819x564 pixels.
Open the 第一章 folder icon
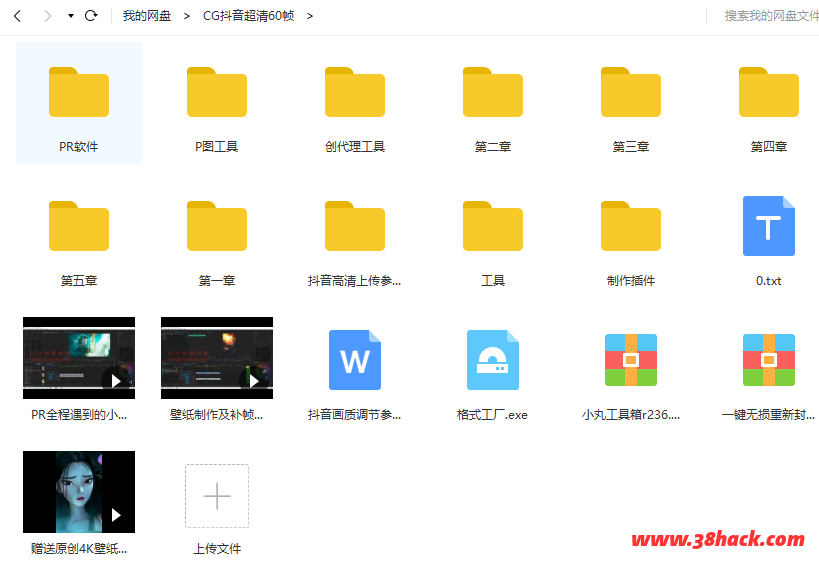(217, 226)
